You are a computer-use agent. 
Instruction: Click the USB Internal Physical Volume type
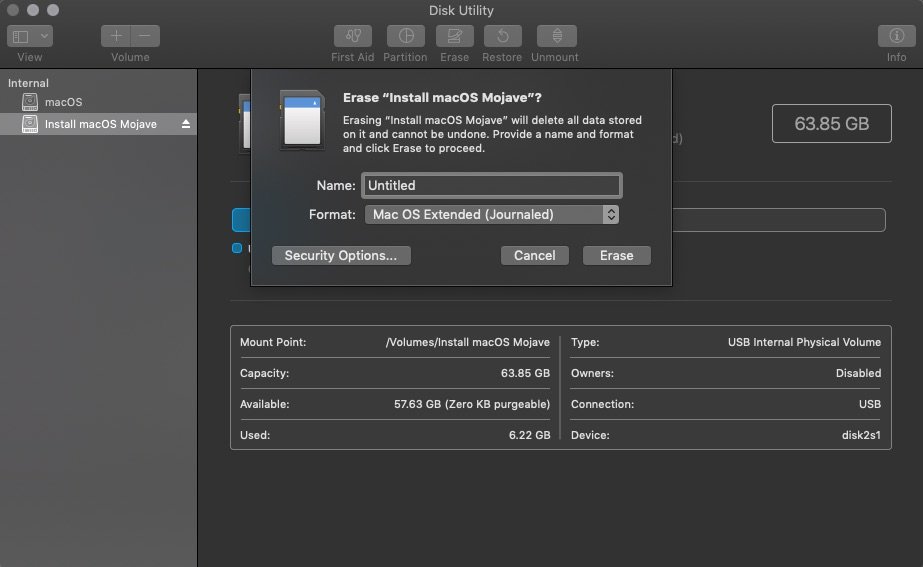coord(804,342)
